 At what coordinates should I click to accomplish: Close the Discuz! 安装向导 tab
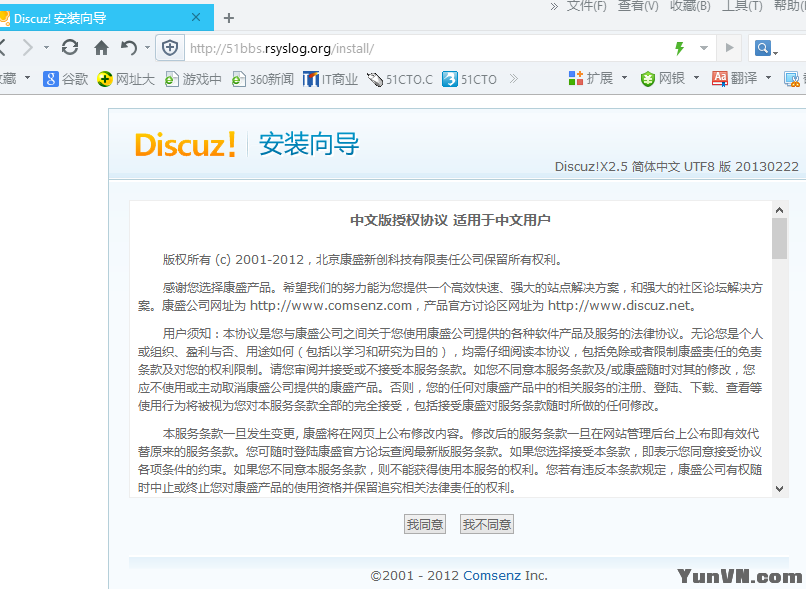[196, 17]
